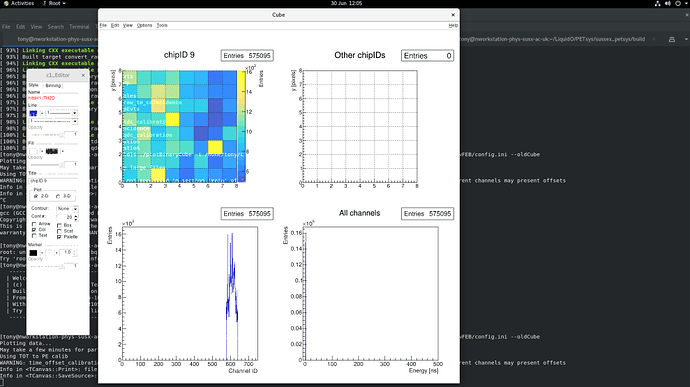This screenshot has height=387, width=690.
Task: Click the Title field containing chipID 9
Action: pos(53,181)
